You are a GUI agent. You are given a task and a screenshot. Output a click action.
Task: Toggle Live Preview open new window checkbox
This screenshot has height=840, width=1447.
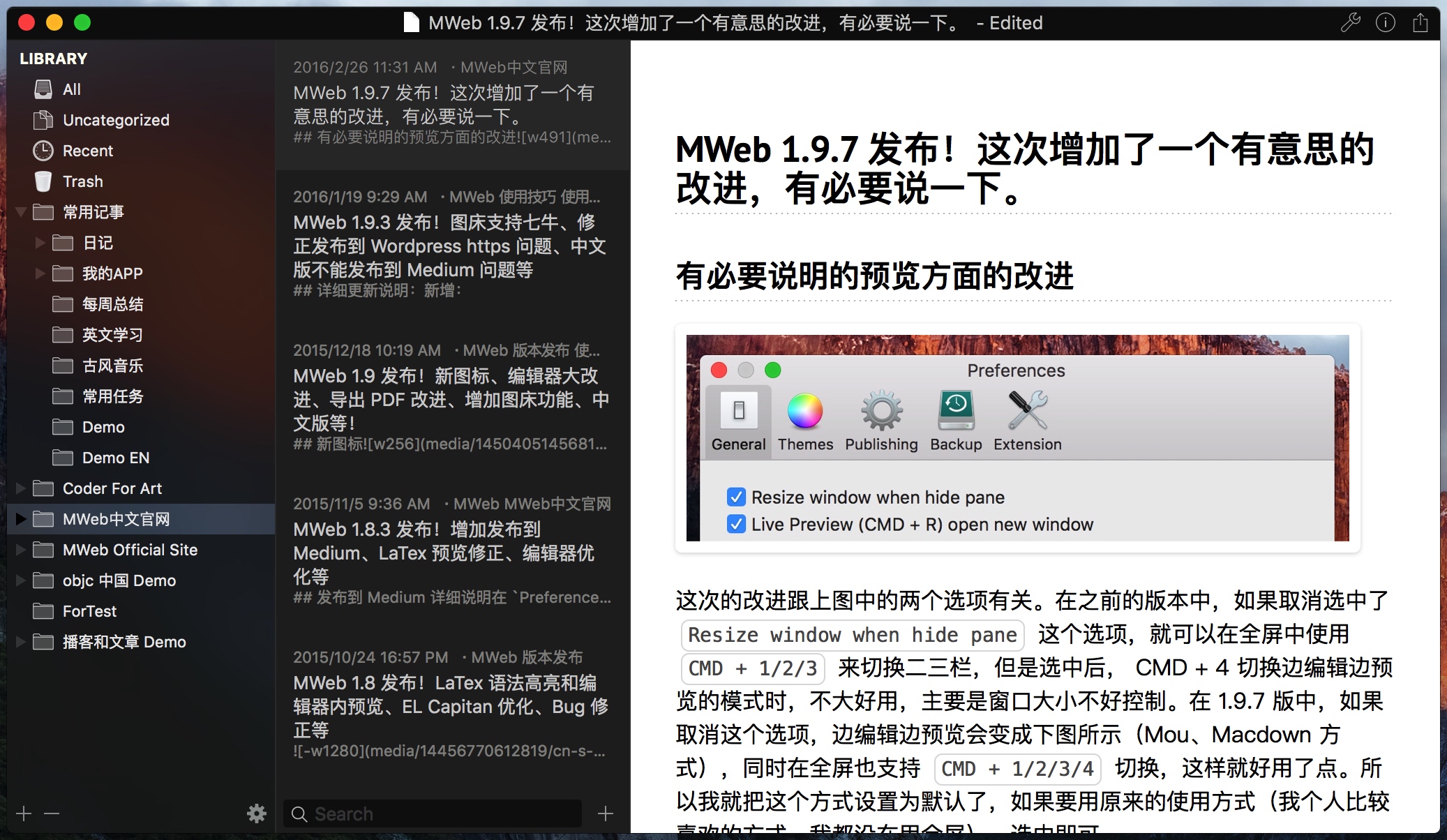click(x=736, y=524)
